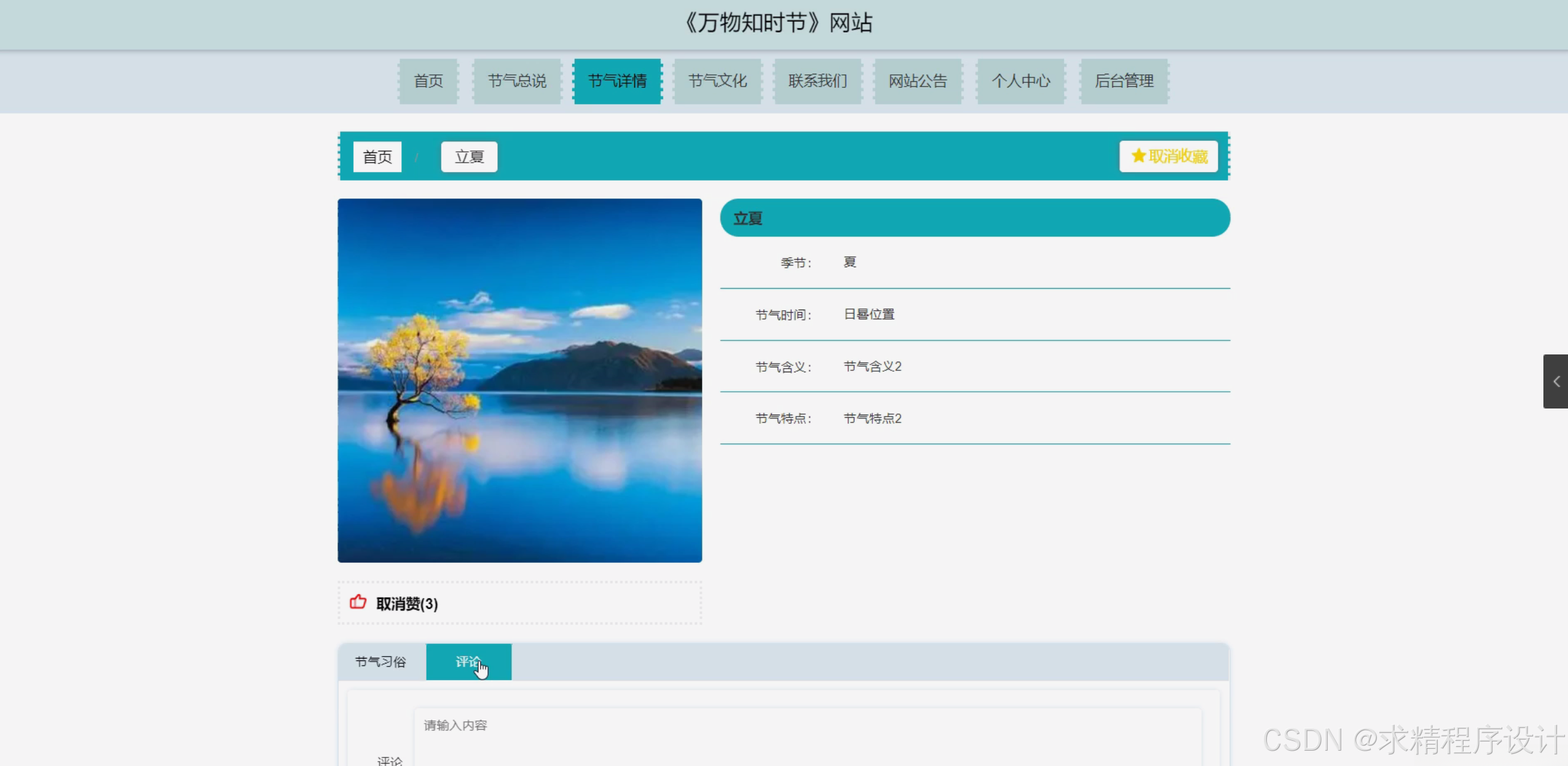Open 个人中心 personal center
This screenshot has height=766, width=1568.
coord(1020,81)
